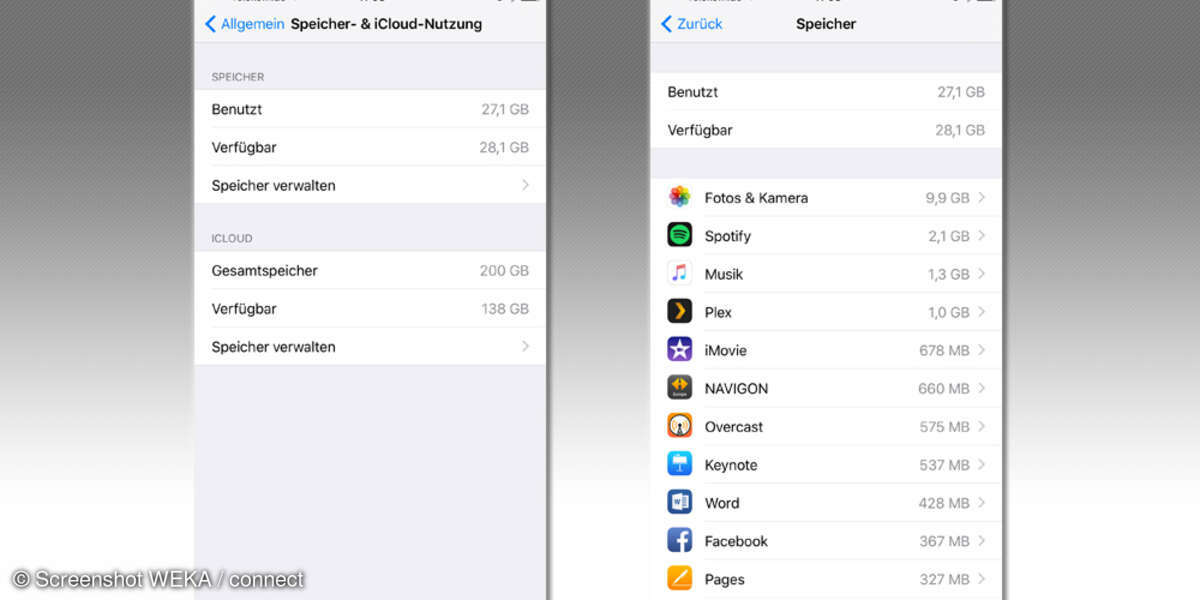Open chevron for Overcast row
Viewport: 1200px width, 600px height.
tap(982, 426)
